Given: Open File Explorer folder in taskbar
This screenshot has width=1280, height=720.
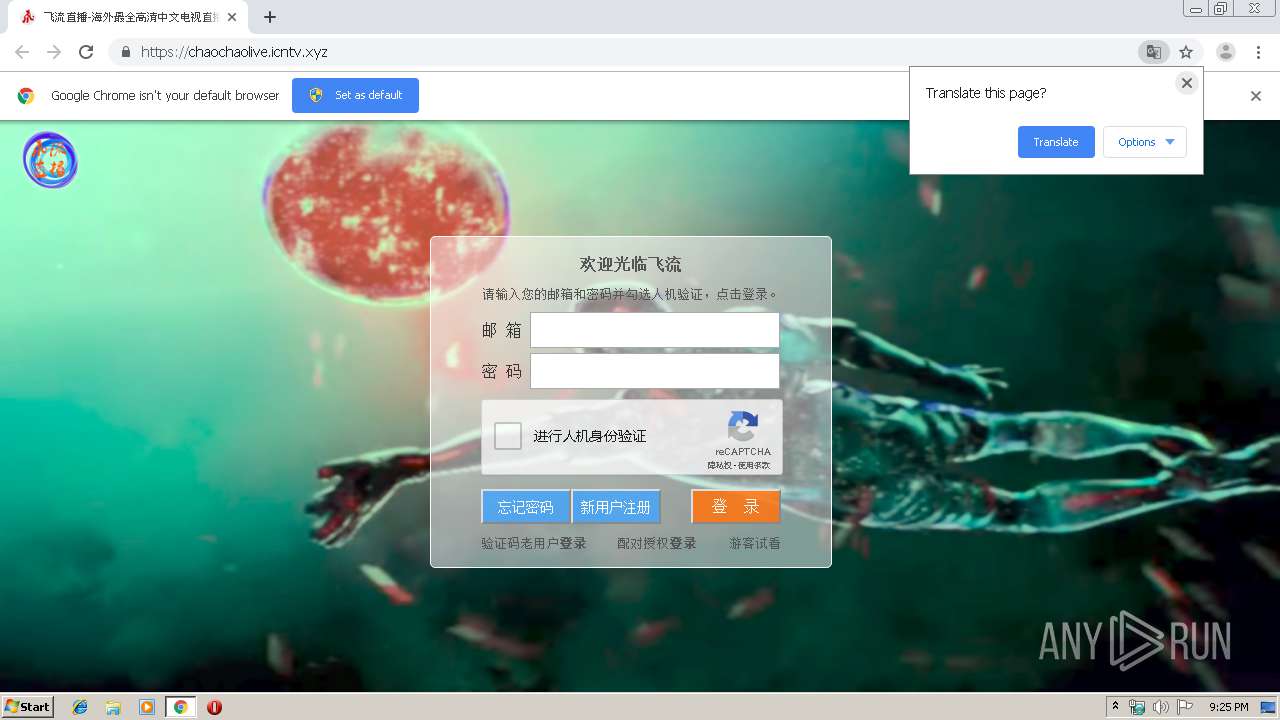Looking at the screenshot, I should pyautogui.click(x=113, y=707).
